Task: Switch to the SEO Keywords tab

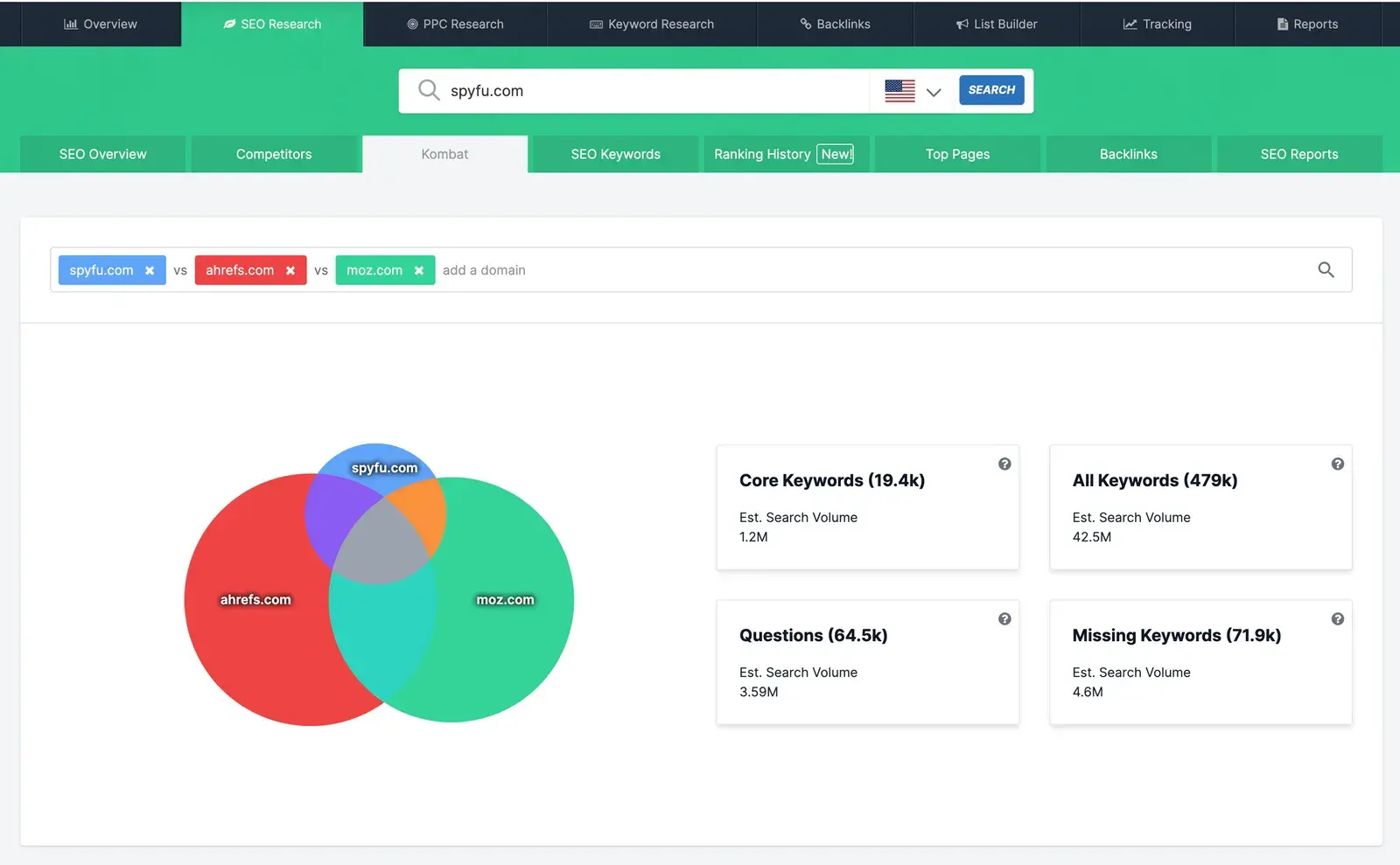Action: (614, 154)
